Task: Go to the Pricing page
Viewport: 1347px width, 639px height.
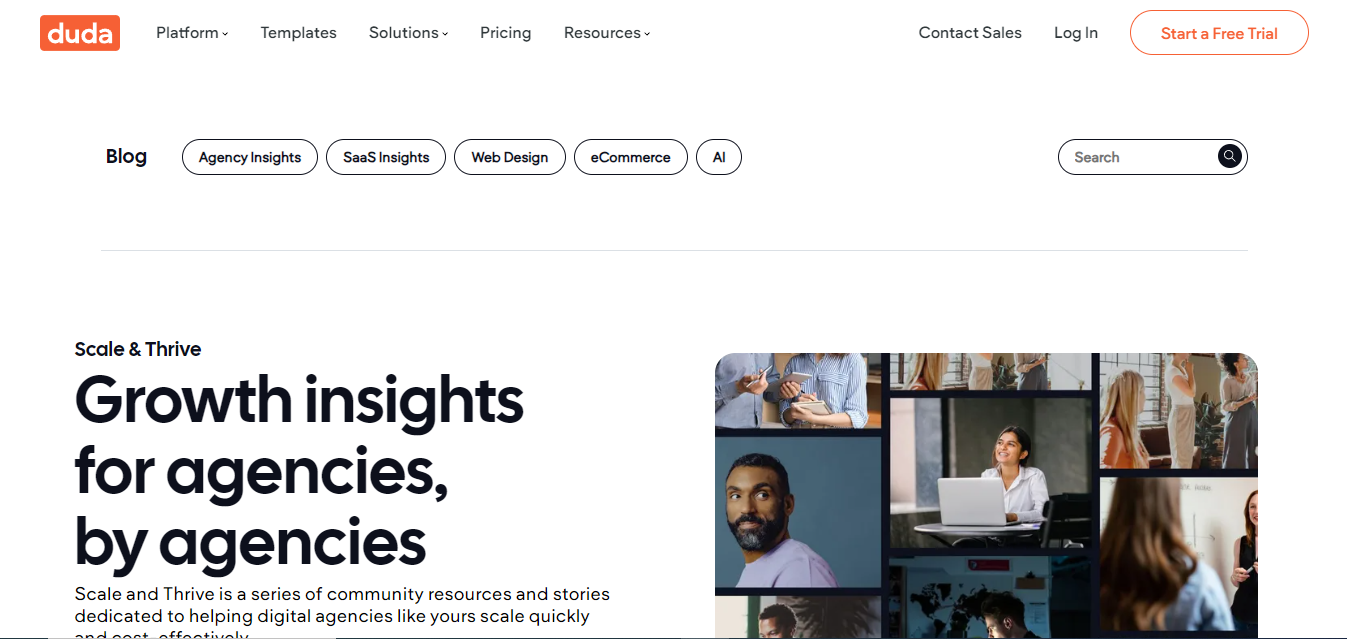Action: (x=505, y=33)
